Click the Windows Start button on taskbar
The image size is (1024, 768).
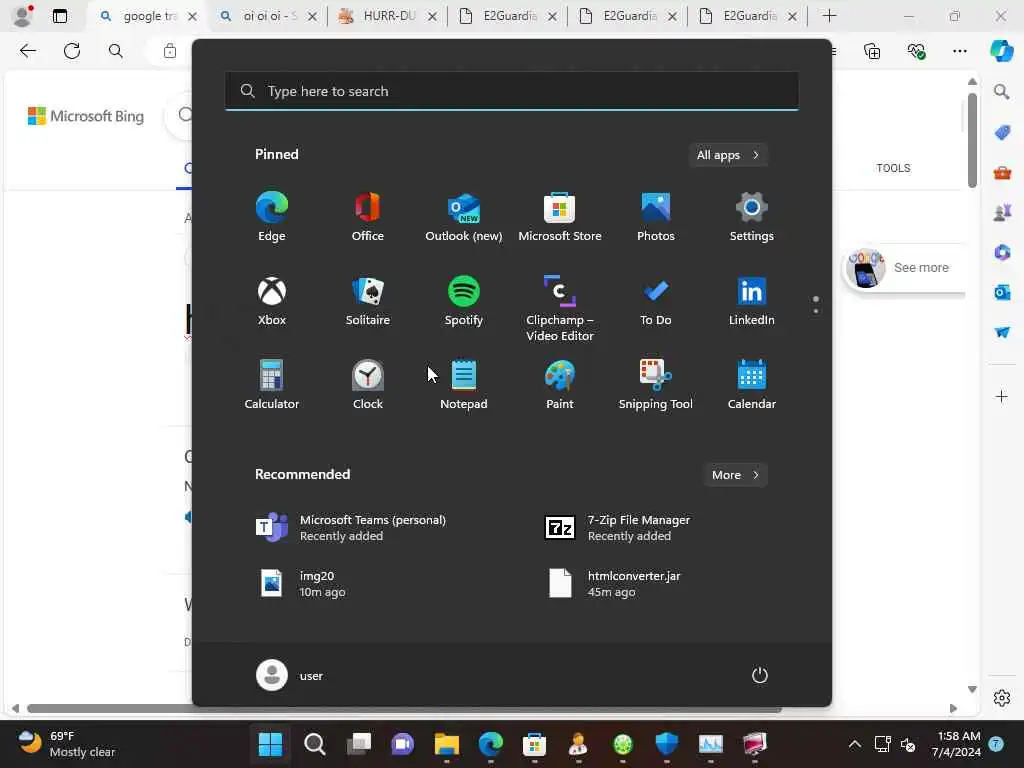coord(270,744)
